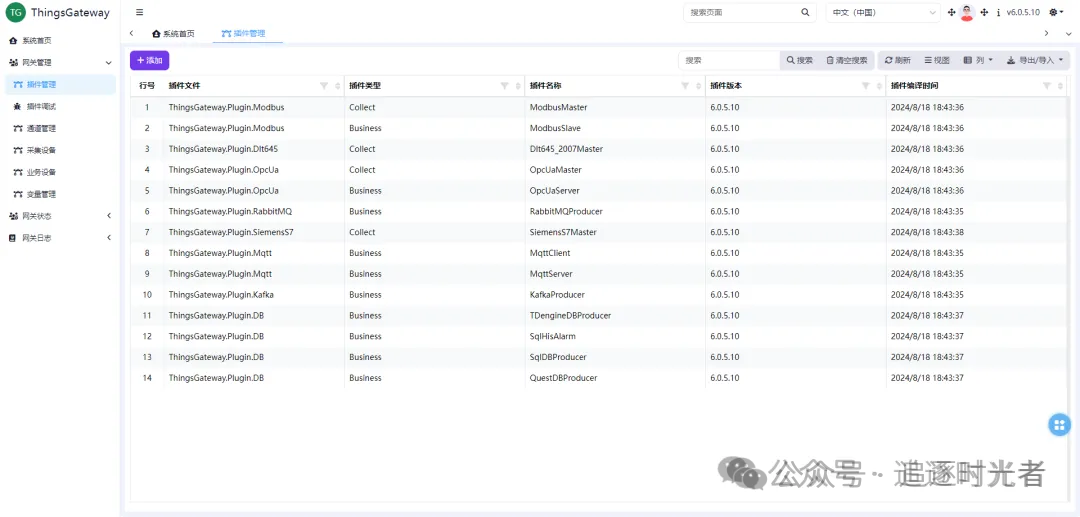Click the 清空搜索 button
The width and height of the screenshot is (1080, 517).
pyautogui.click(x=847, y=61)
